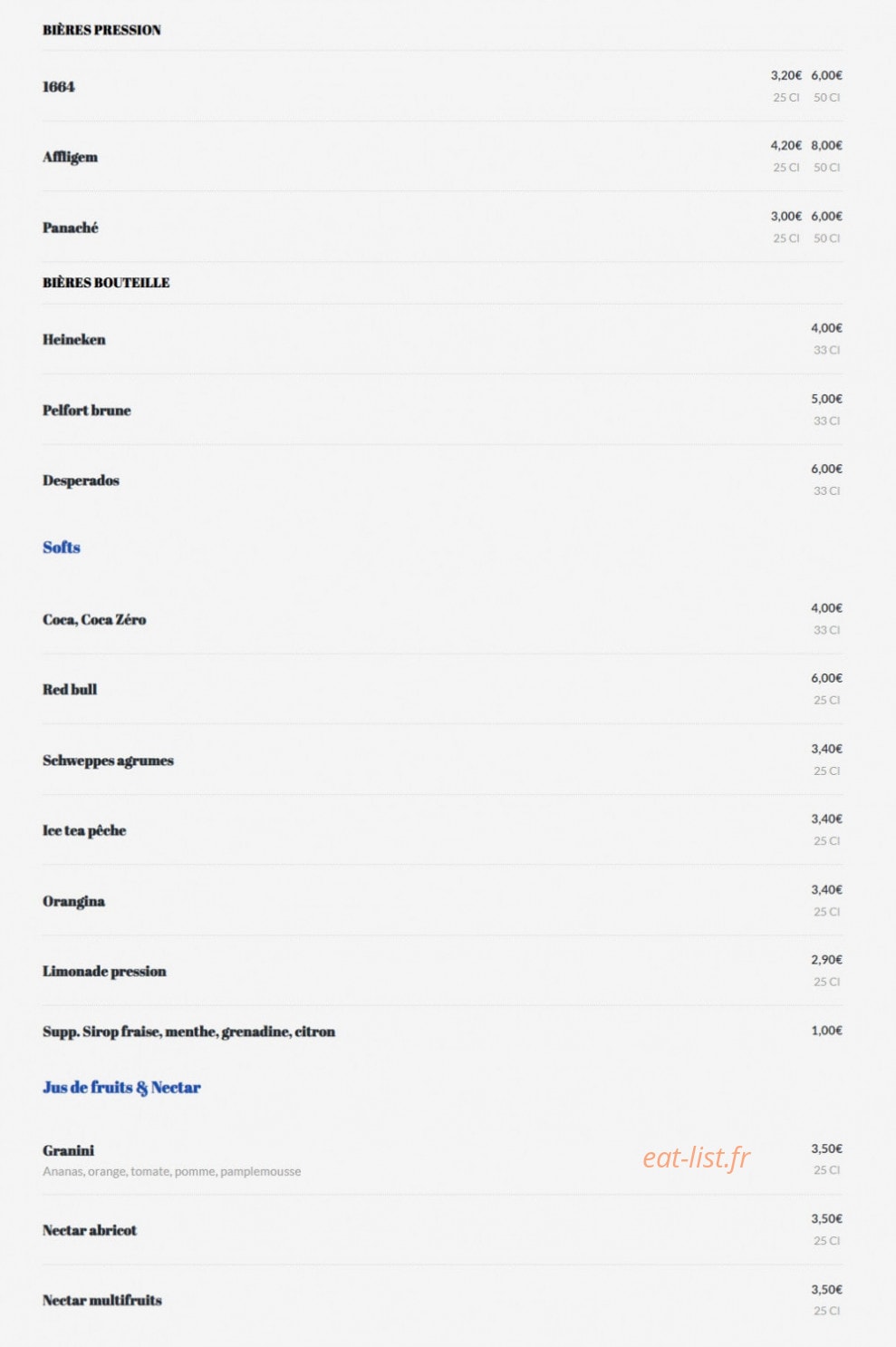Select the Granini juice item
Viewport: 896px width, 1347px height.
pyautogui.click(x=68, y=1150)
